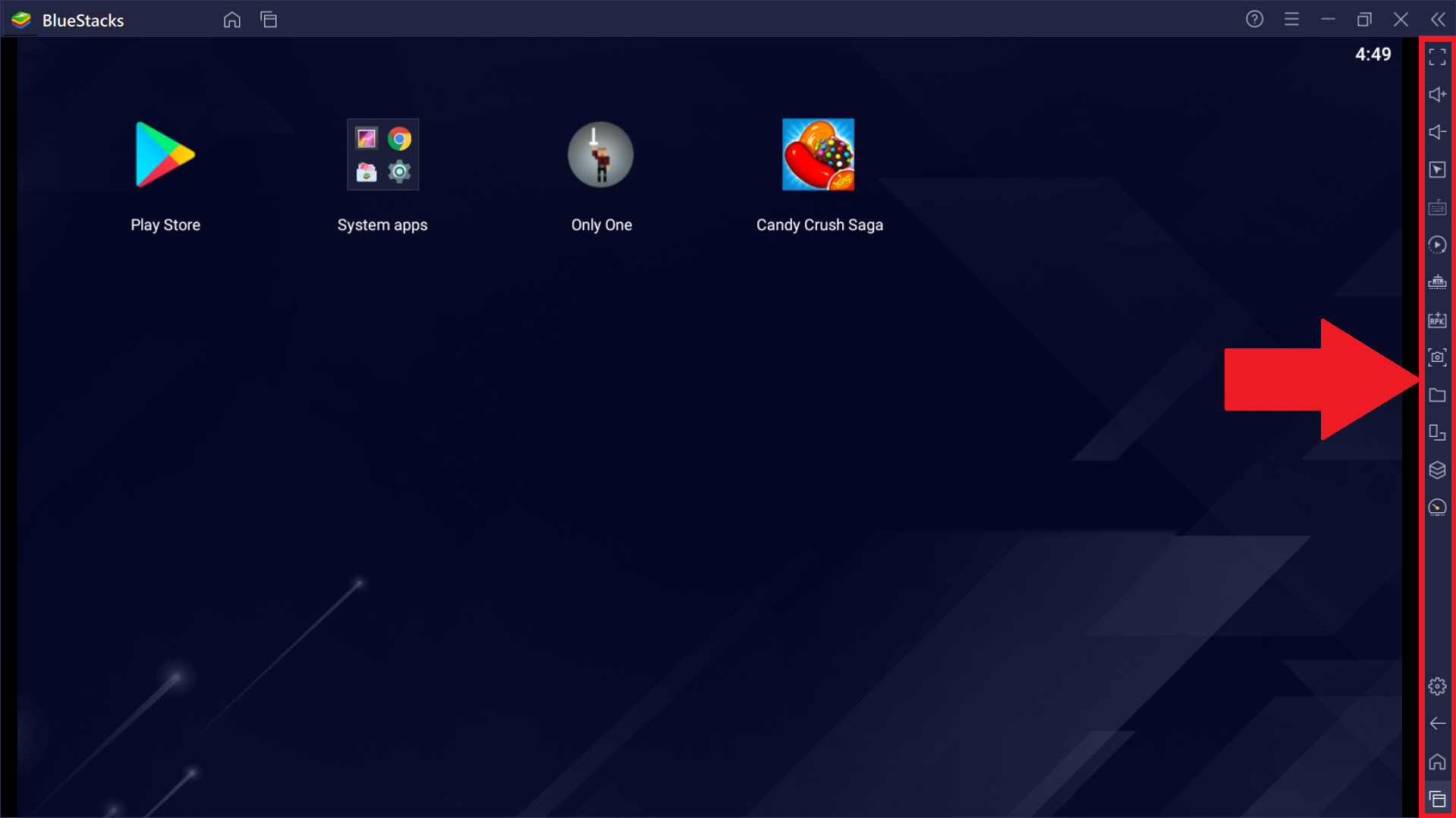Click the home icon in title bar
Image resolution: width=1456 pixels, height=818 pixels.
pyautogui.click(x=232, y=20)
